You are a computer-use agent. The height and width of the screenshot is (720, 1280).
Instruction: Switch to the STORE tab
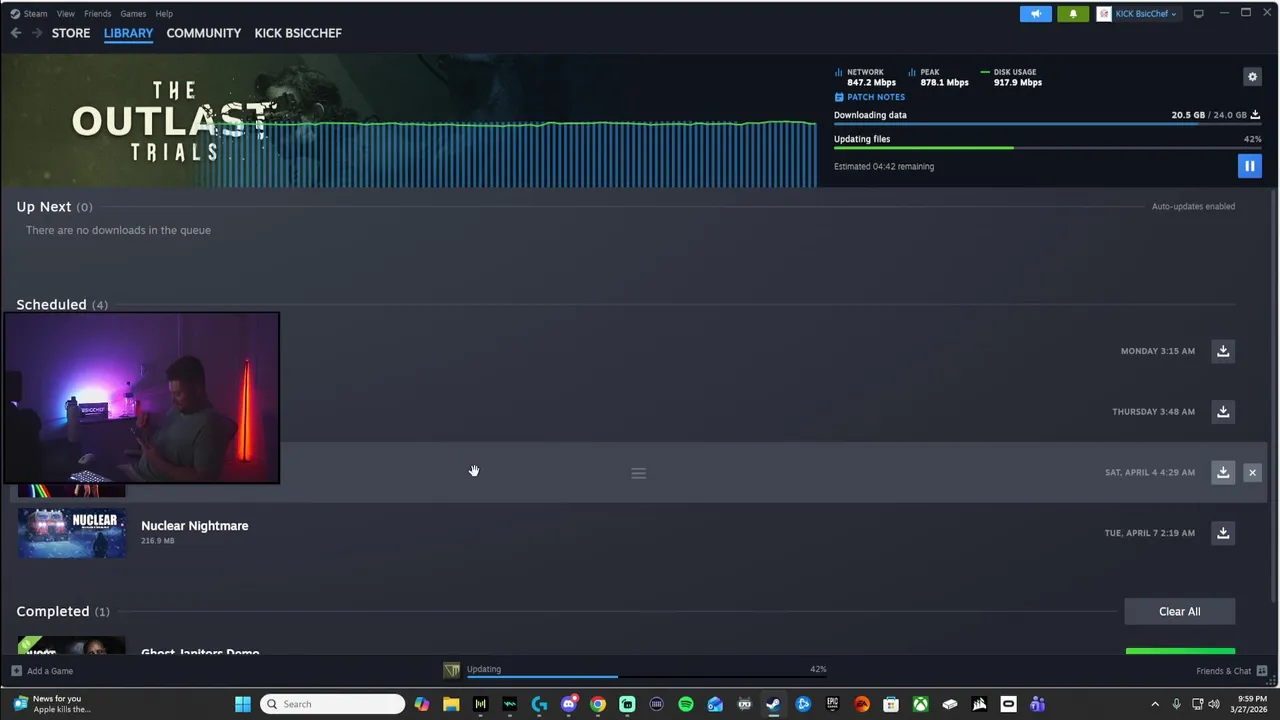pyautogui.click(x=71, y=33)
